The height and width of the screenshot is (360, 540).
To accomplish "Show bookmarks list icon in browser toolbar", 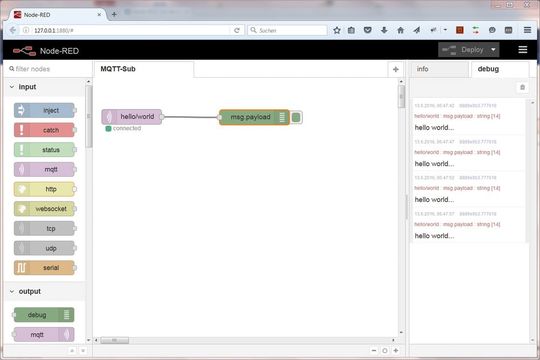I will (x=351, y=30).
